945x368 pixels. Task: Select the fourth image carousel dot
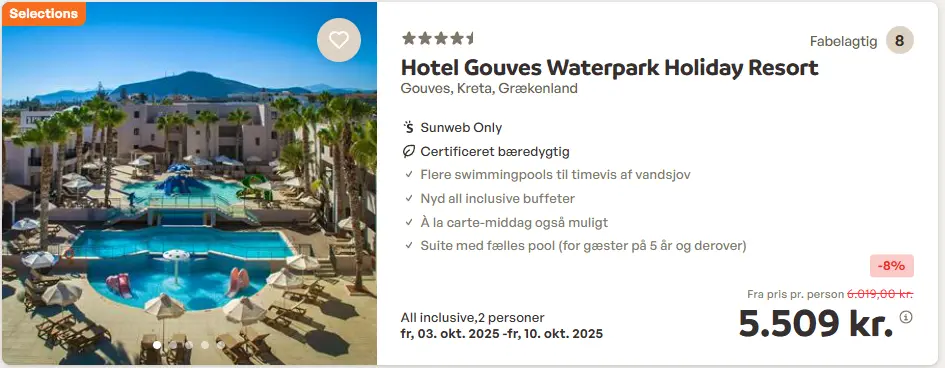pos(205,345)
